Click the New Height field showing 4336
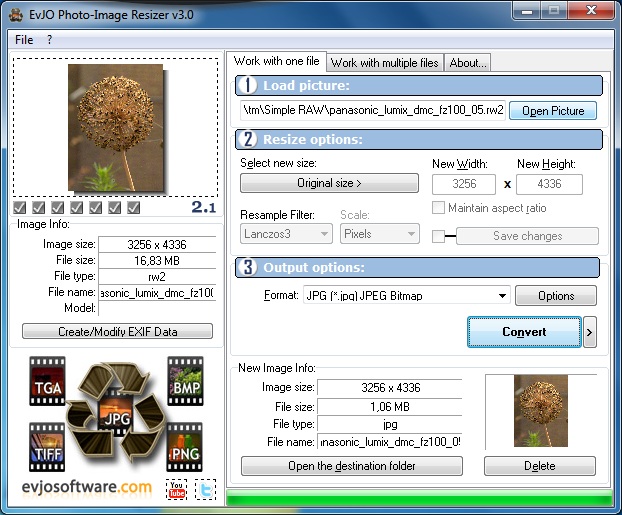The height and width of the screenshot is (515, 622). [x=549, y=184]
